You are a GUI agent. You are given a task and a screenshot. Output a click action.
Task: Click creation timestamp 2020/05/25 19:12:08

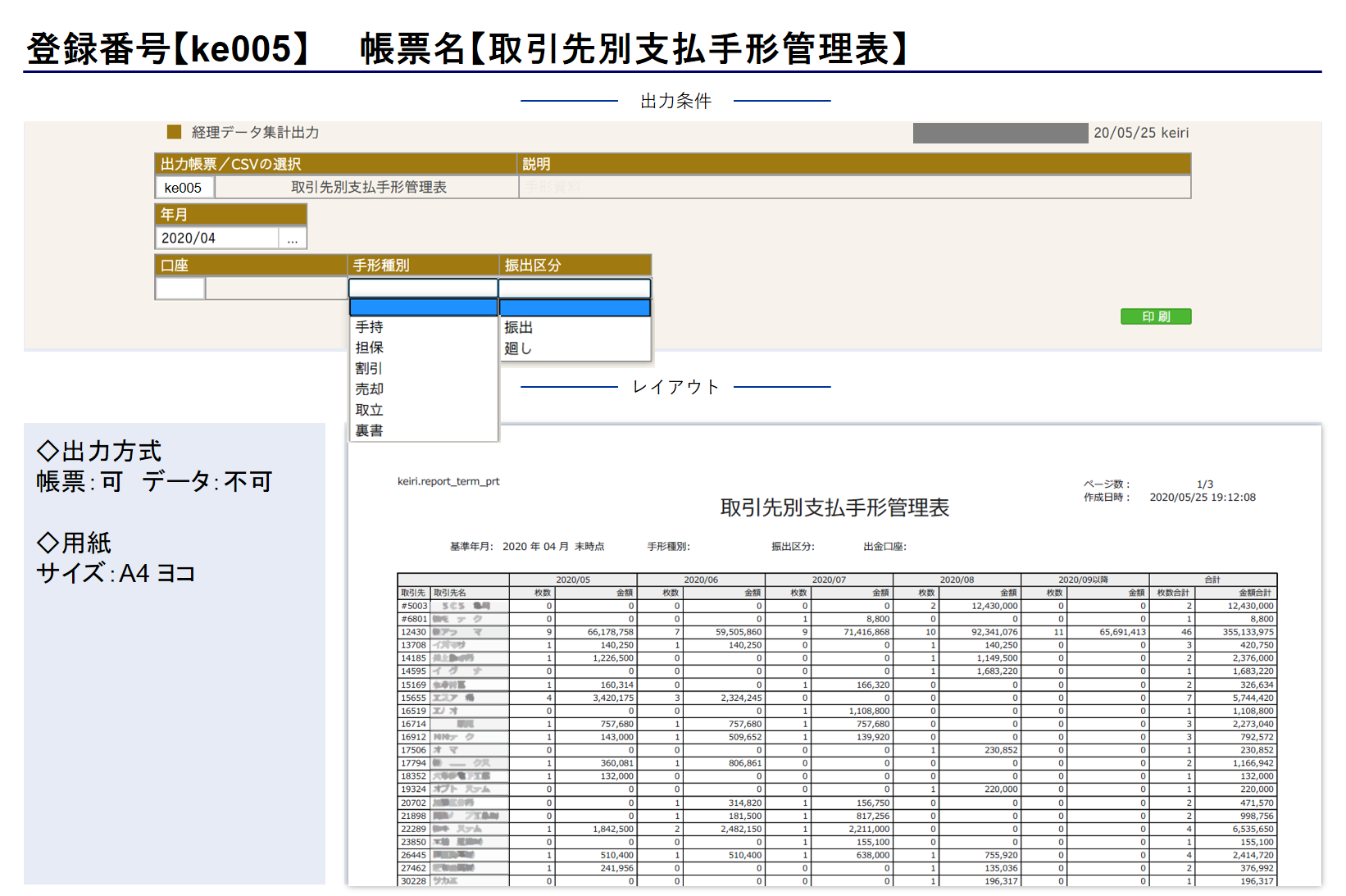(1203, 497)
